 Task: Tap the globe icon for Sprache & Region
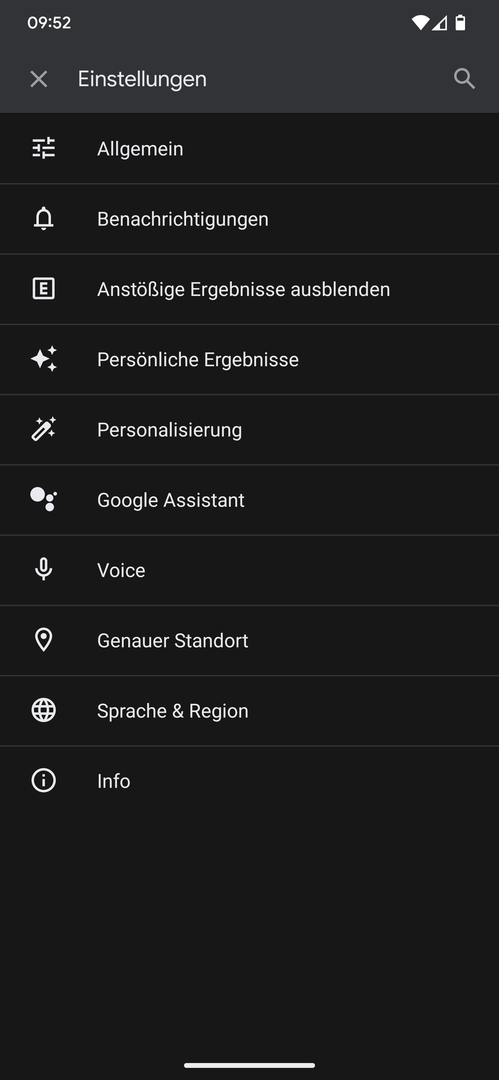pyautogui.click(x=43, y=710)
